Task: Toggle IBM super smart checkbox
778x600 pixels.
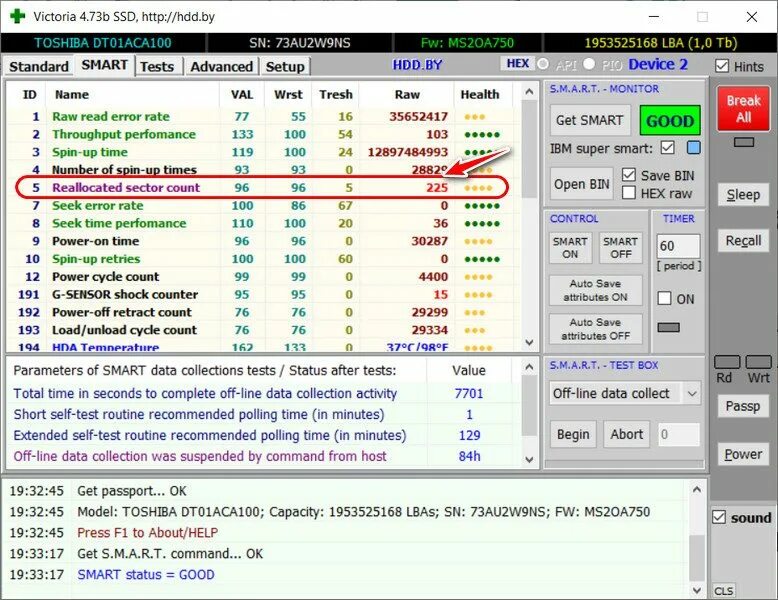Action: pos(668,148)
